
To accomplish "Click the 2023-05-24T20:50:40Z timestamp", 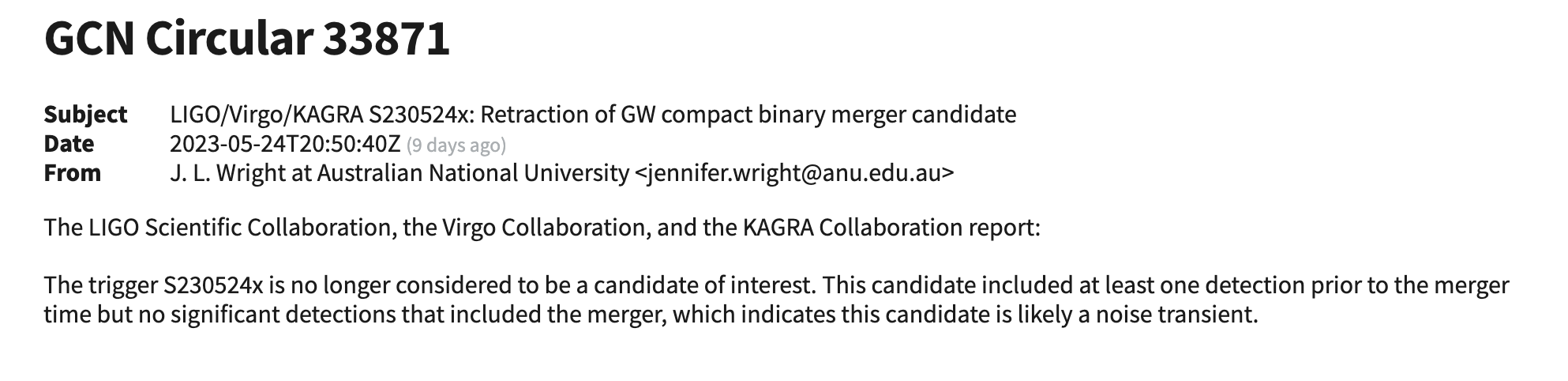I will pos(285,145).
